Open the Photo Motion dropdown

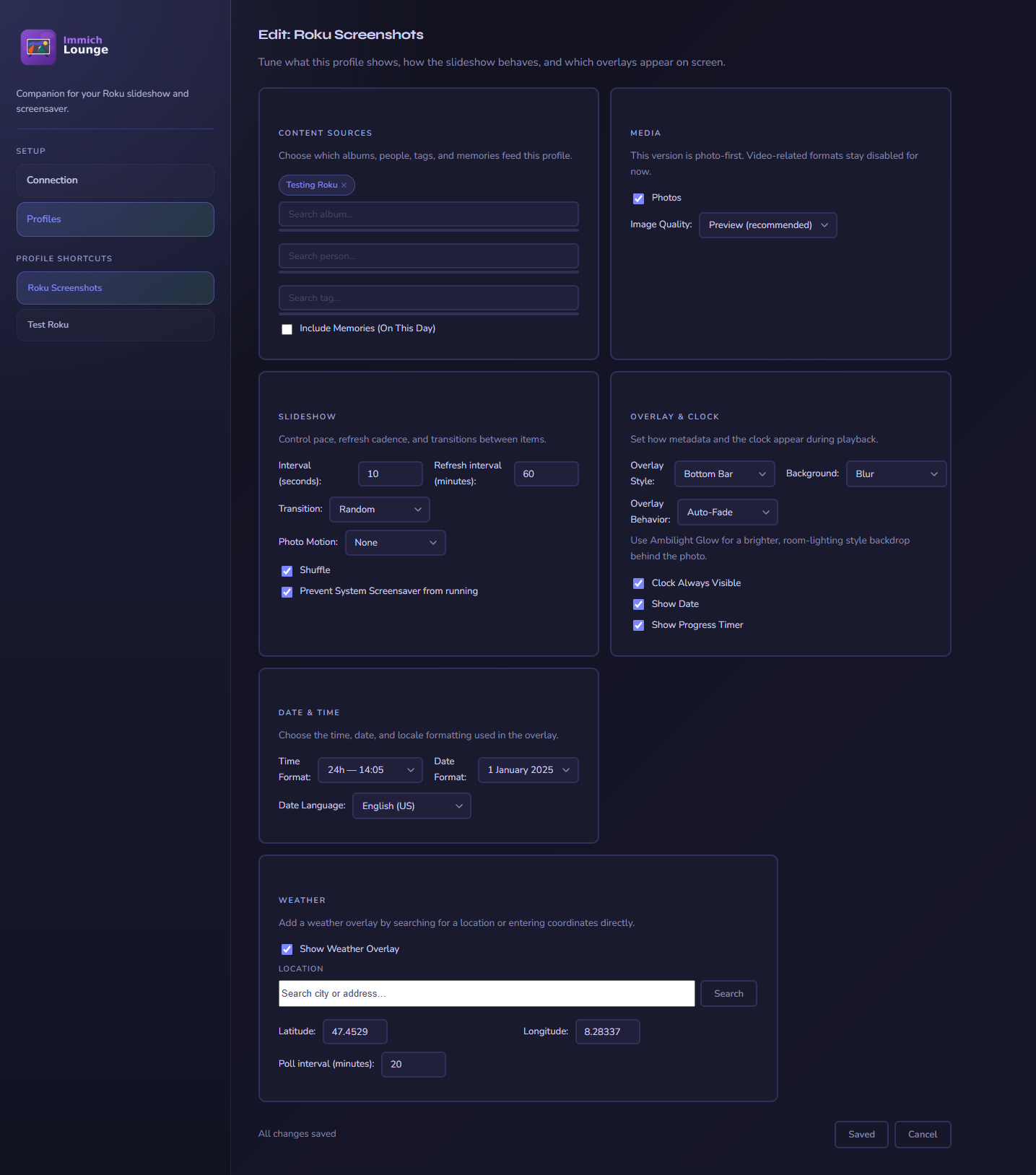tap(396, 543)
